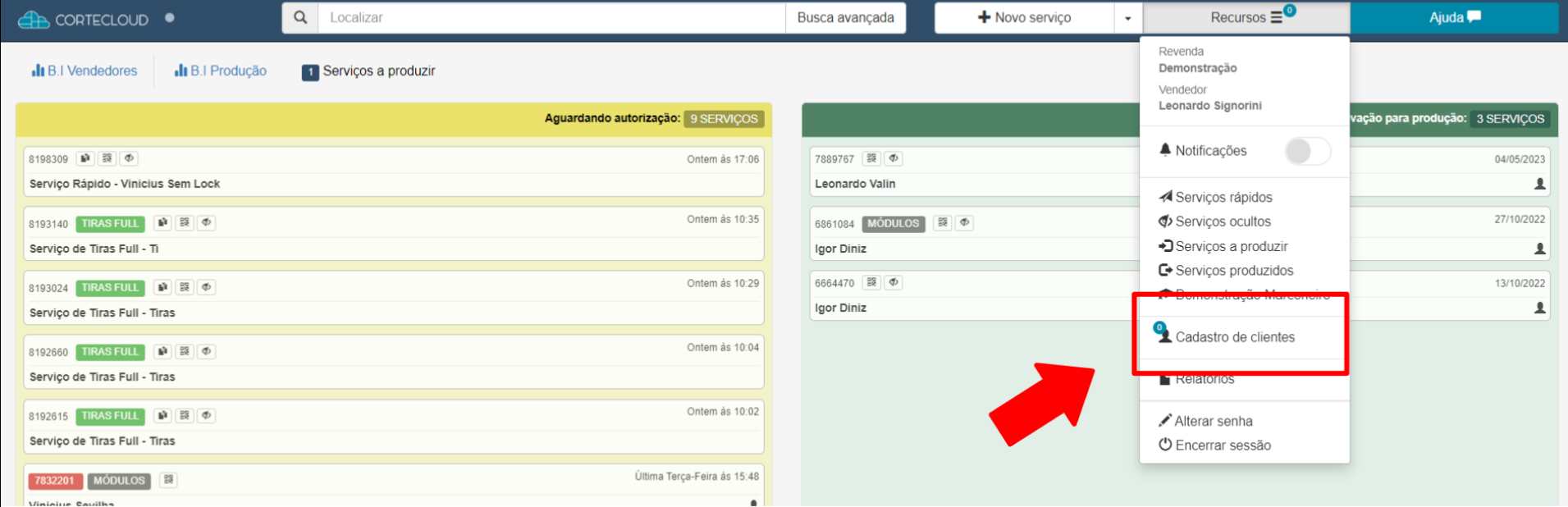Viewport: 1568px width, 507px height.
Task: Open QR code icon on service 8193024
Action: pos(185,287)
